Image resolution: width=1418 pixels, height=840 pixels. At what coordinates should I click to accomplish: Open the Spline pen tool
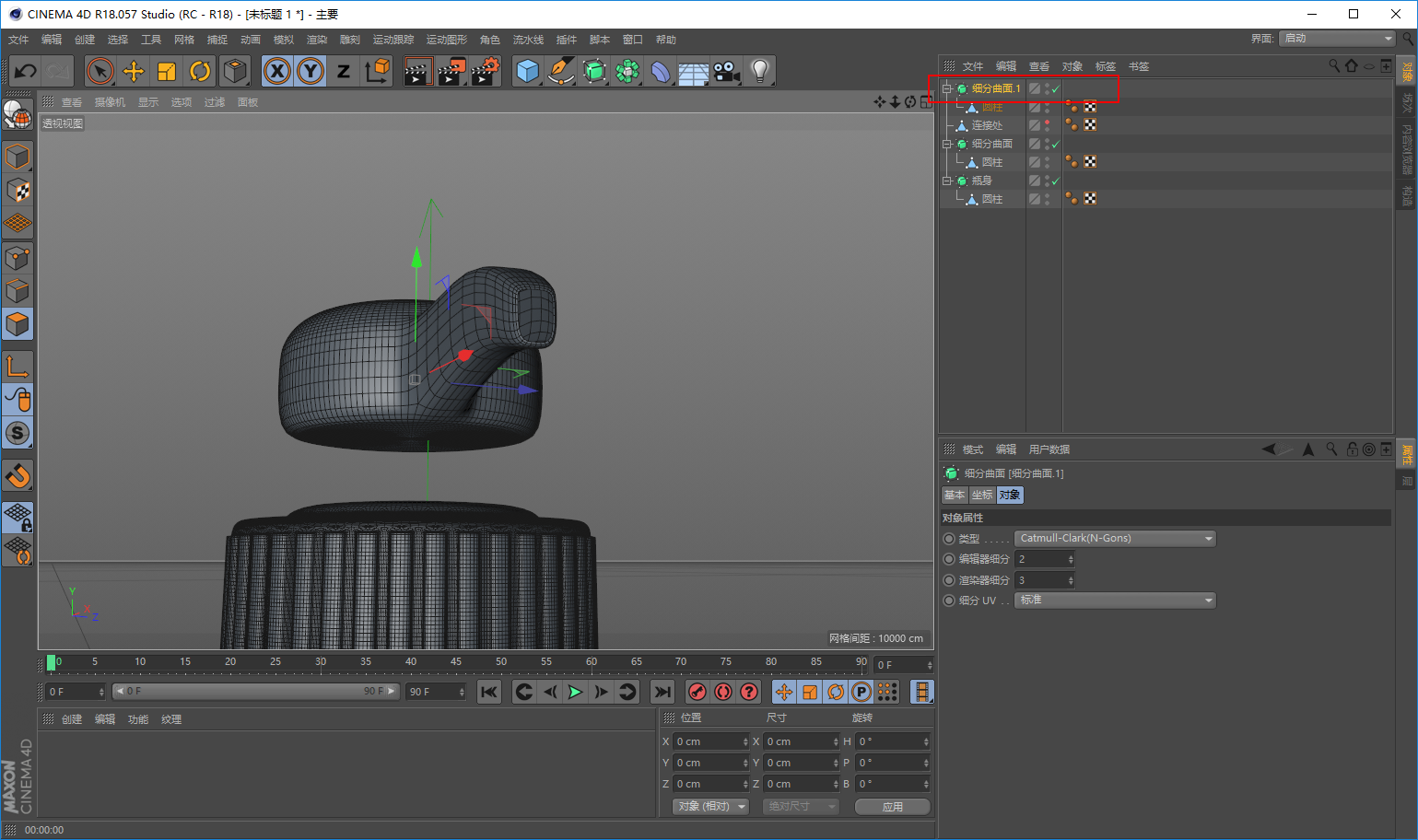(x=561, y=71)
